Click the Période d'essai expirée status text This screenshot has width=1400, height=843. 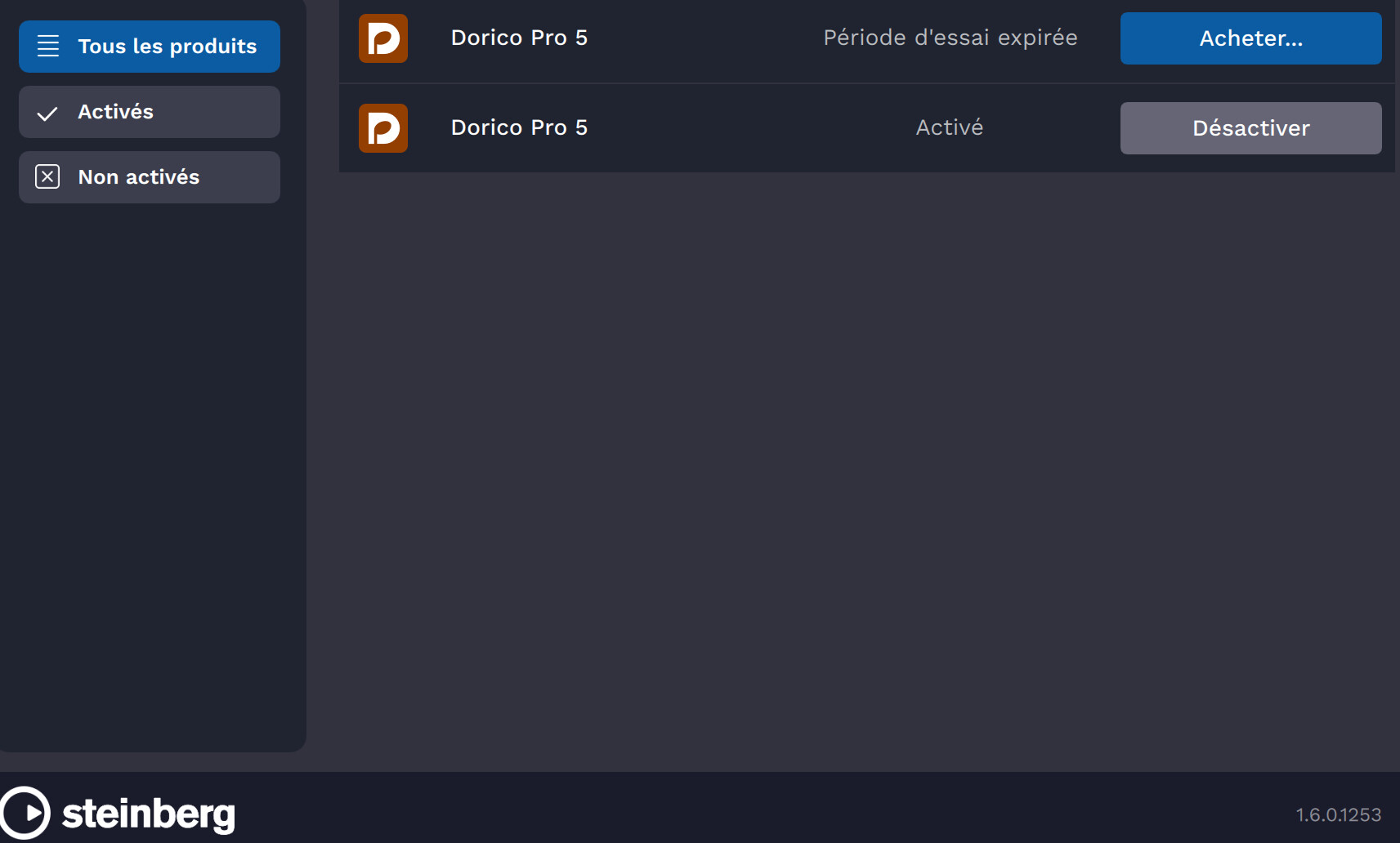(950, 38)
